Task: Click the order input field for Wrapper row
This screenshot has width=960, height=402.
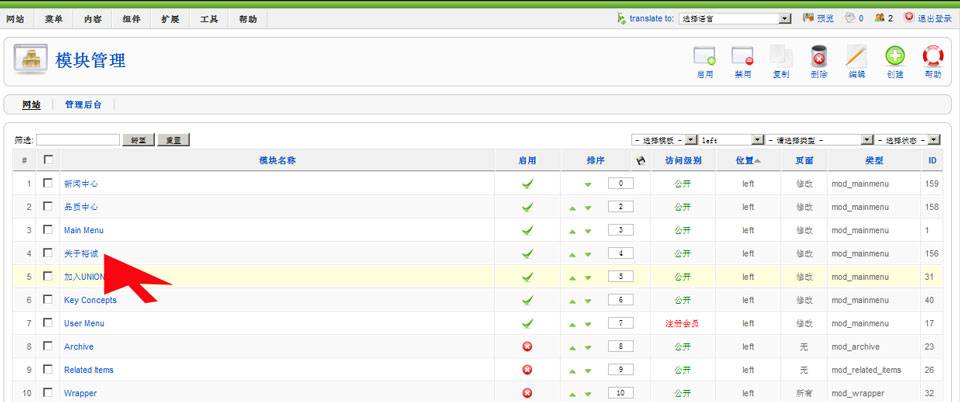Action: click(x=621, y=393)
